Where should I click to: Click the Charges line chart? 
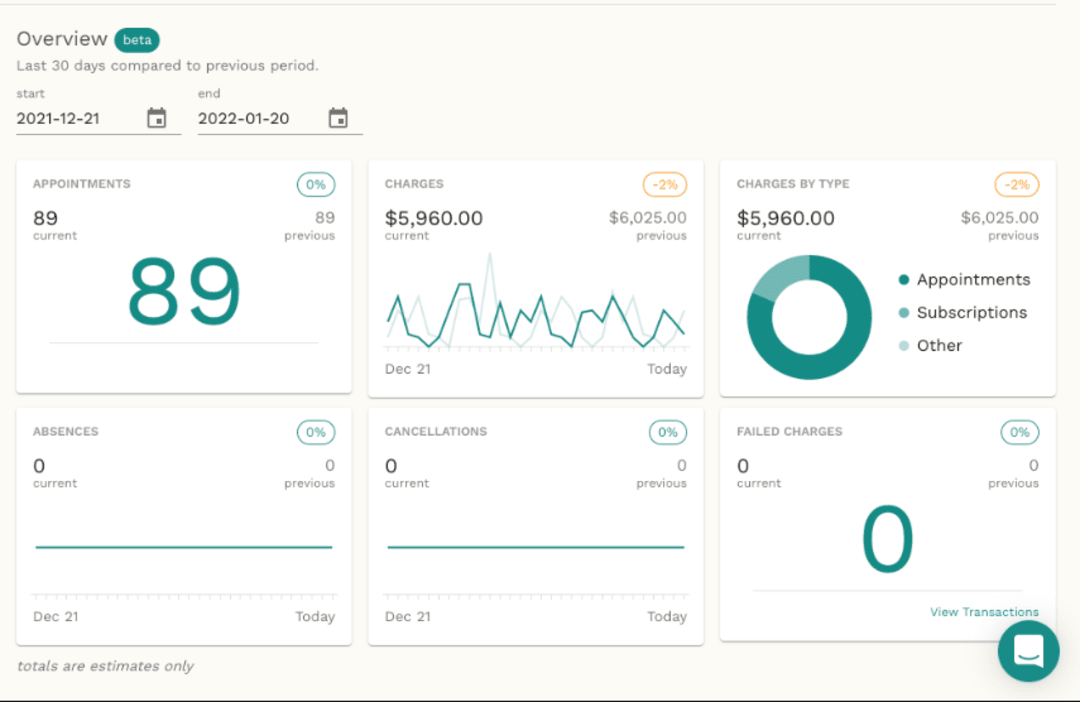tap(536, 310)
